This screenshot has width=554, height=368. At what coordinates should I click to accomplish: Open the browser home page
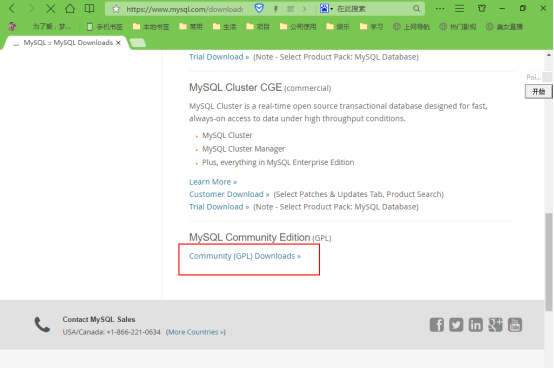(x=70, y=8)
